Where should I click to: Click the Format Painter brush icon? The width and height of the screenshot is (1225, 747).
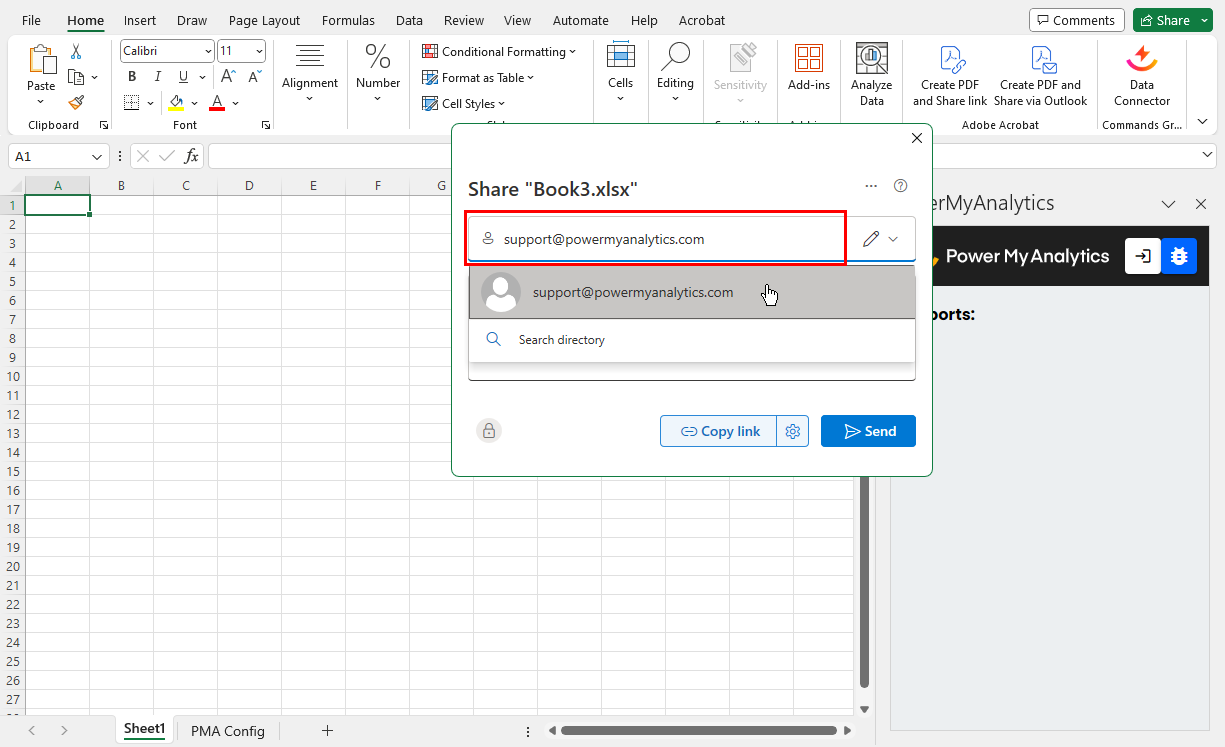click(76, 102)
